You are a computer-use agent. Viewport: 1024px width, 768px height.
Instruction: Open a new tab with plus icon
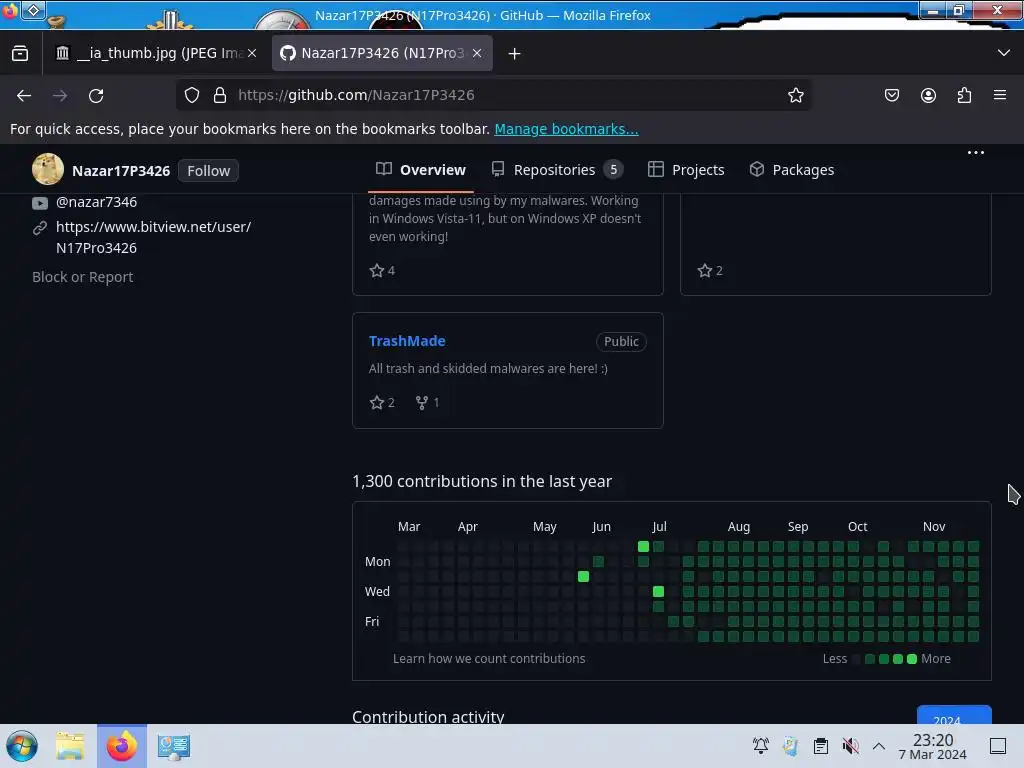click(515, 54)
